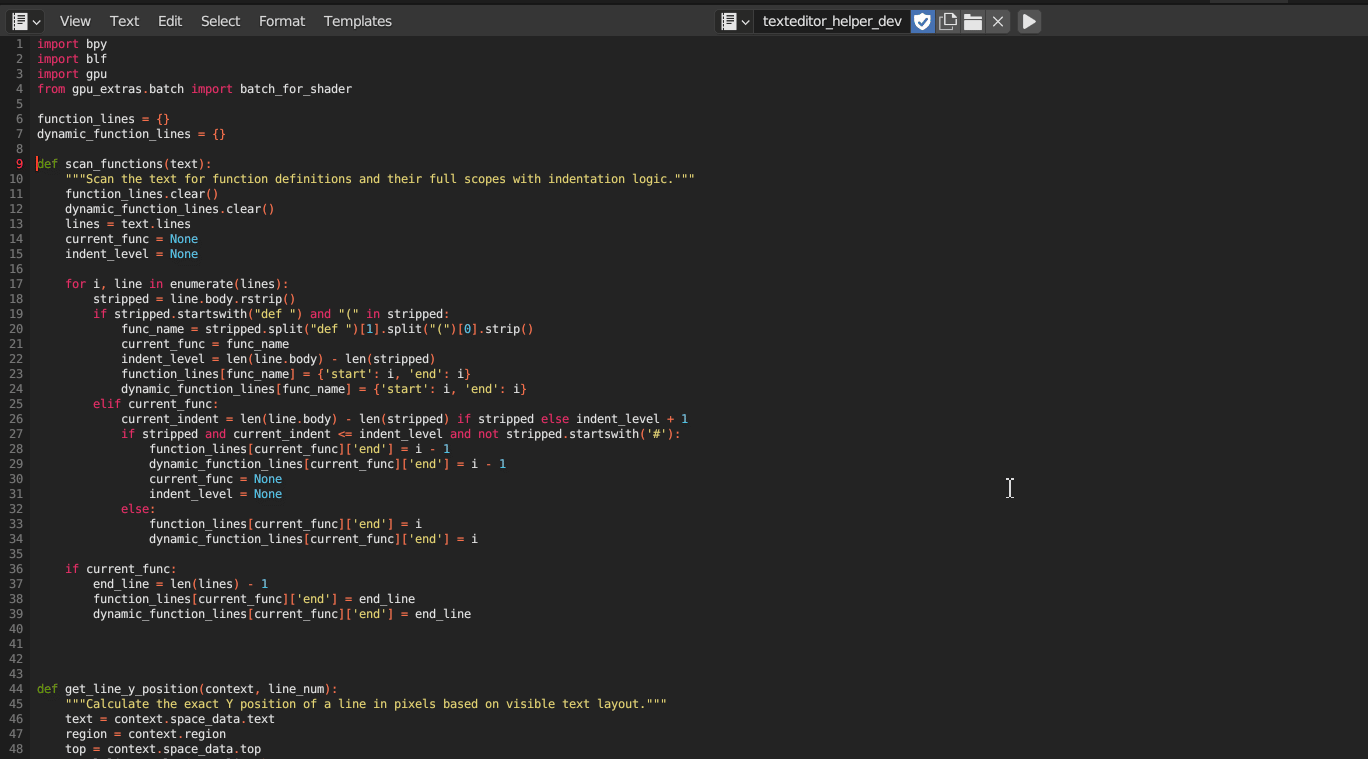Click the open text file folder icon
1368x759 pixels.
(x=973, y=21)
